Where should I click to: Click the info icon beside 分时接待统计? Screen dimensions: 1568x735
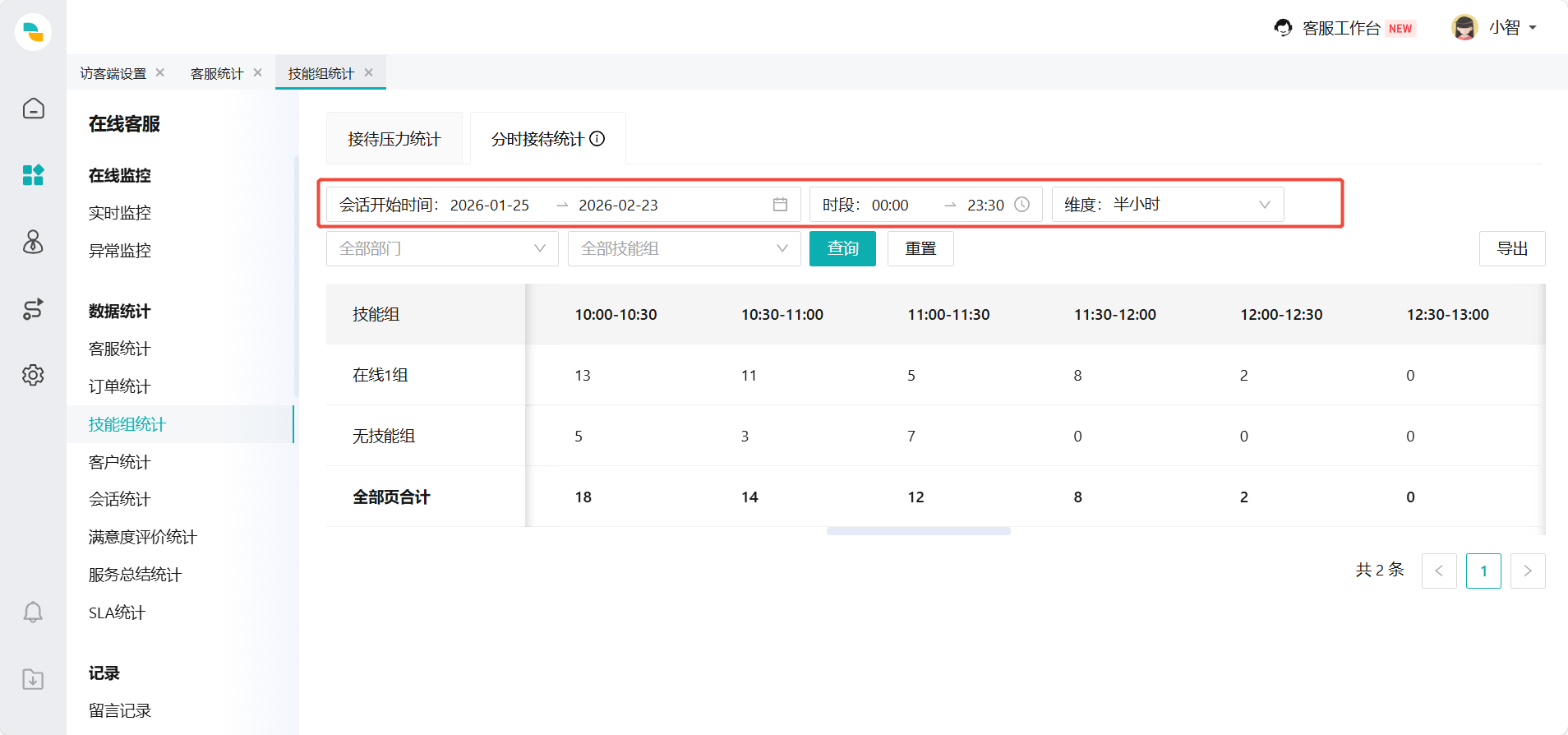click(597, 139)
